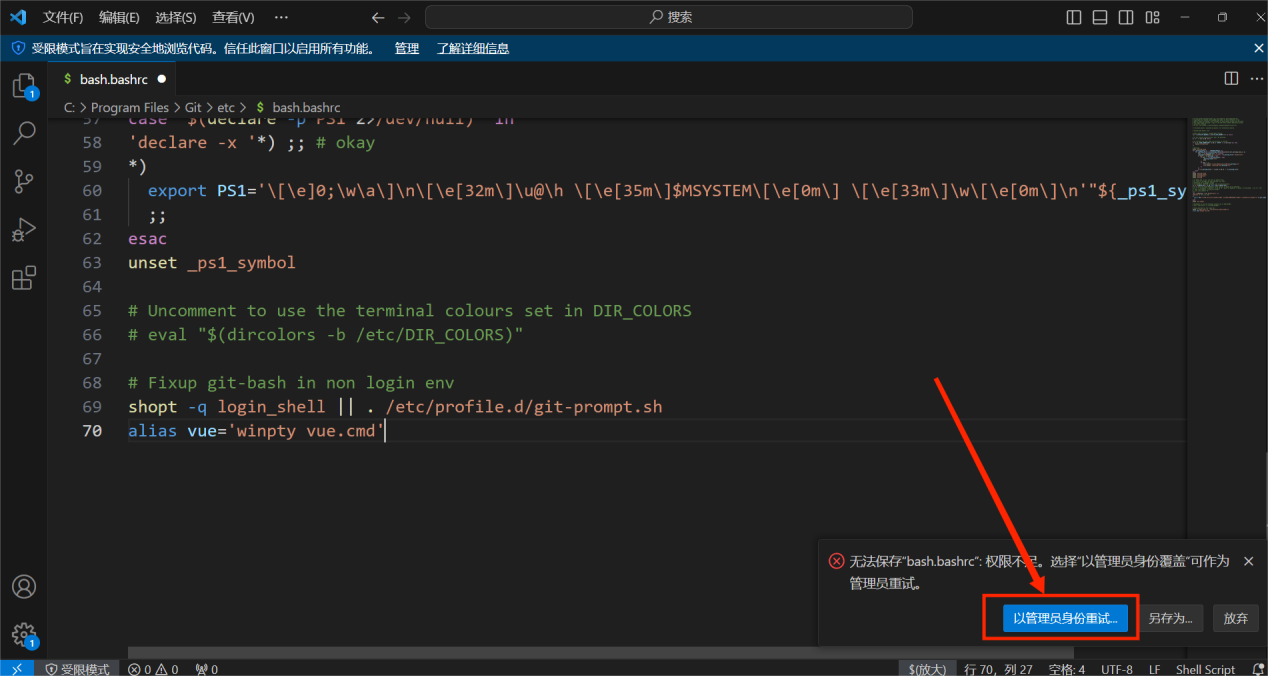
Task: Click the shopt -q login_shell line
Action: point(395,407)
